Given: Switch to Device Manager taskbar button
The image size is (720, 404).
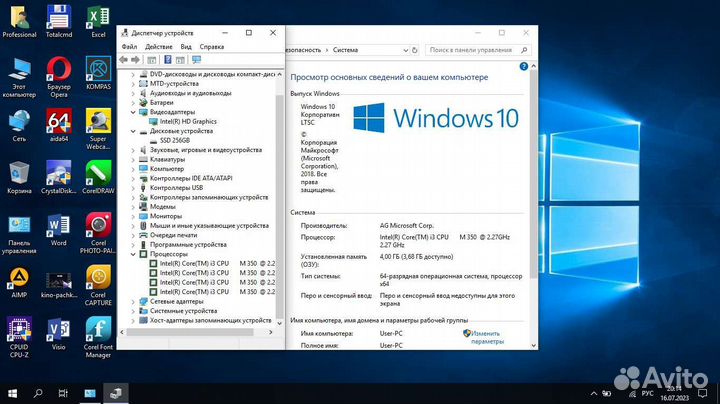Looking at the screenshot, I should 115,393.
